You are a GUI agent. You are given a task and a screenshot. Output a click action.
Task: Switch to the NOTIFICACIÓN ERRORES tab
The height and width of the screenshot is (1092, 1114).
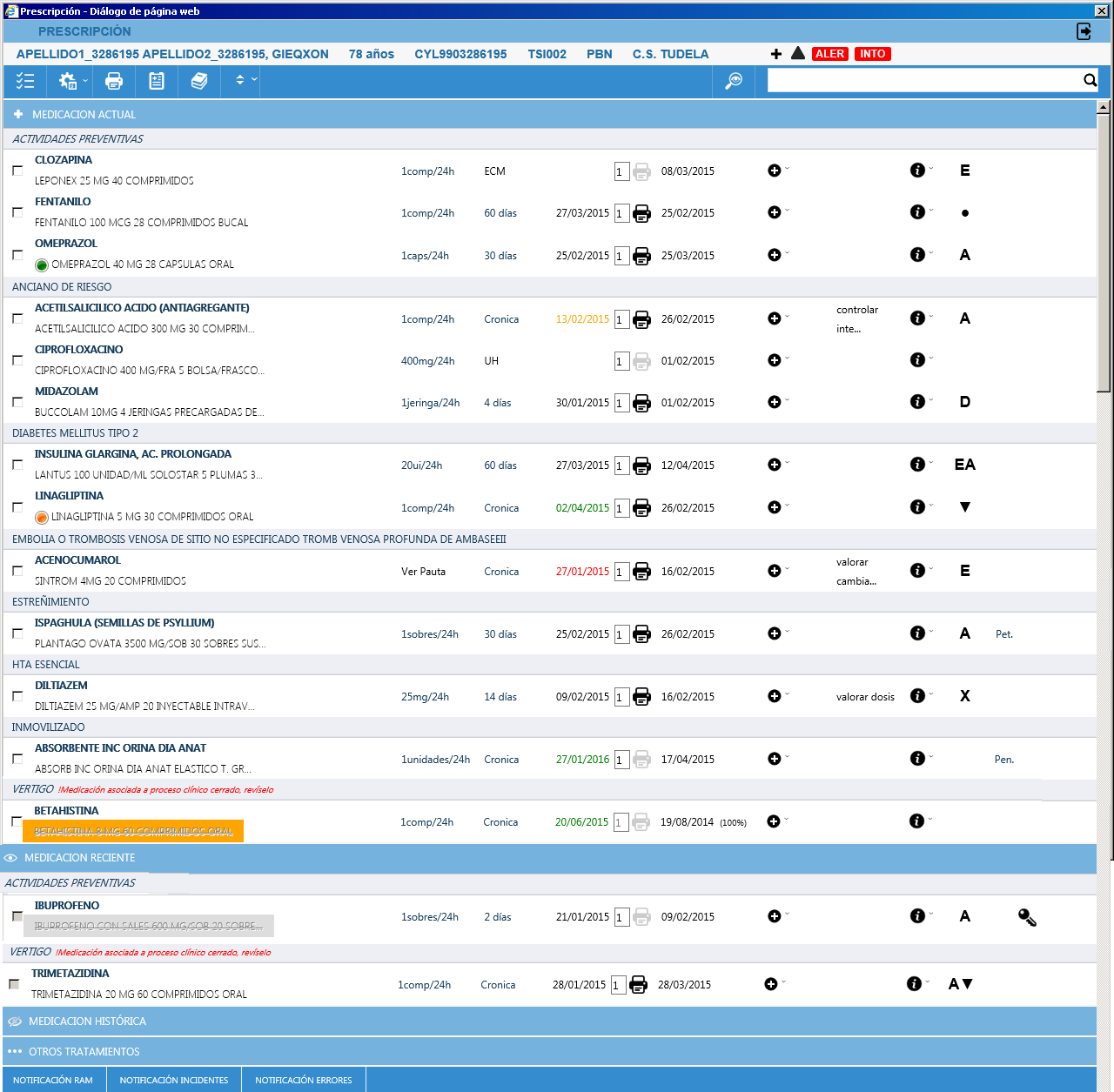(304, 1080)
